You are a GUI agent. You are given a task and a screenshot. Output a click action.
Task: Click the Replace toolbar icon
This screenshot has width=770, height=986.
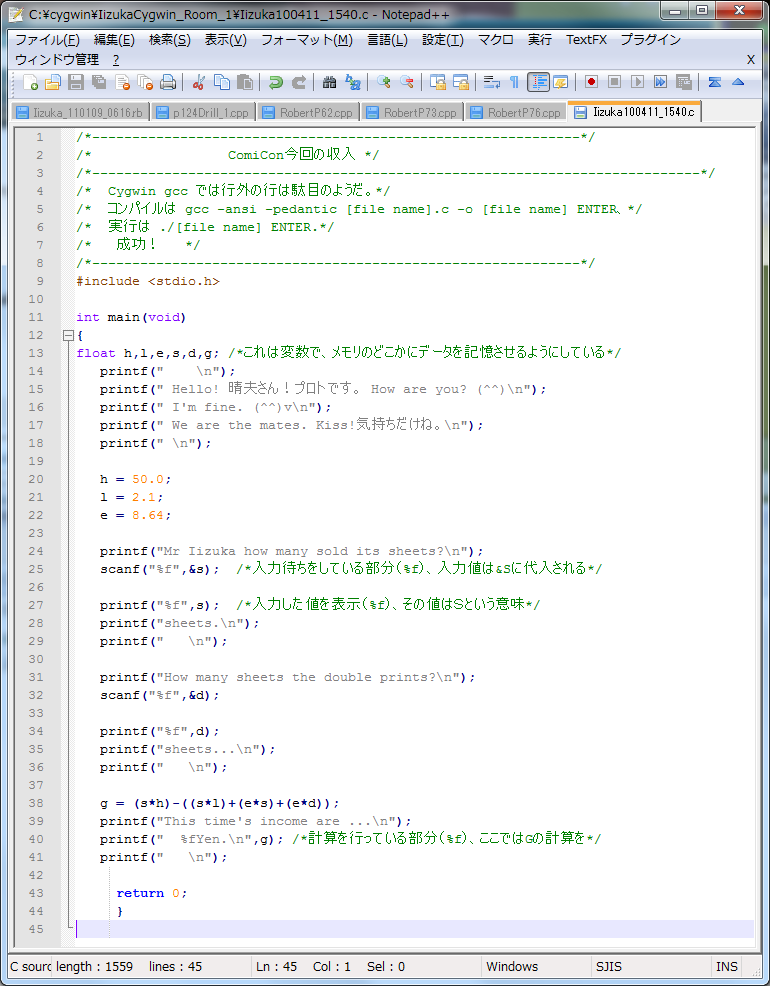pos(353,82)
